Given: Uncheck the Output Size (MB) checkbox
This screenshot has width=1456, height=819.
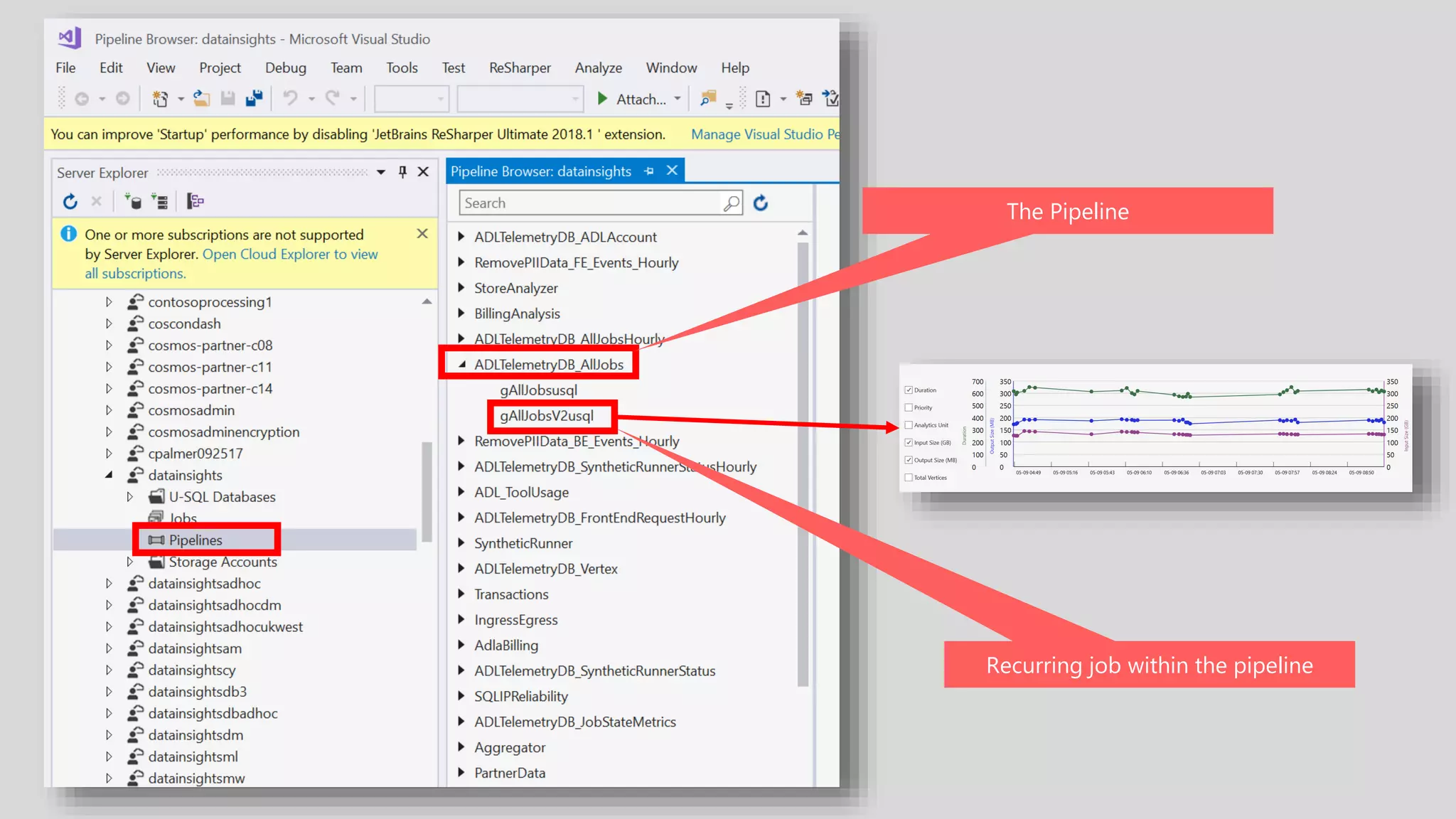Looking at the screenshot, I should [909, 460].
